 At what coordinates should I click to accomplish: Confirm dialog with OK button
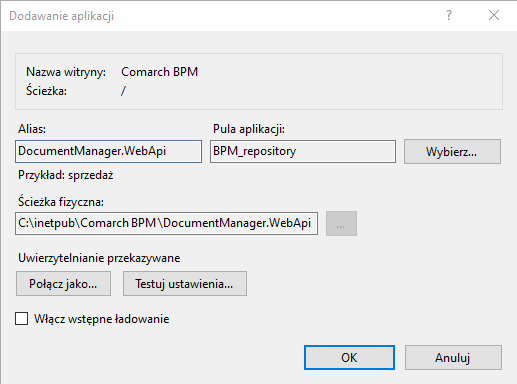(x=349, y=358)
